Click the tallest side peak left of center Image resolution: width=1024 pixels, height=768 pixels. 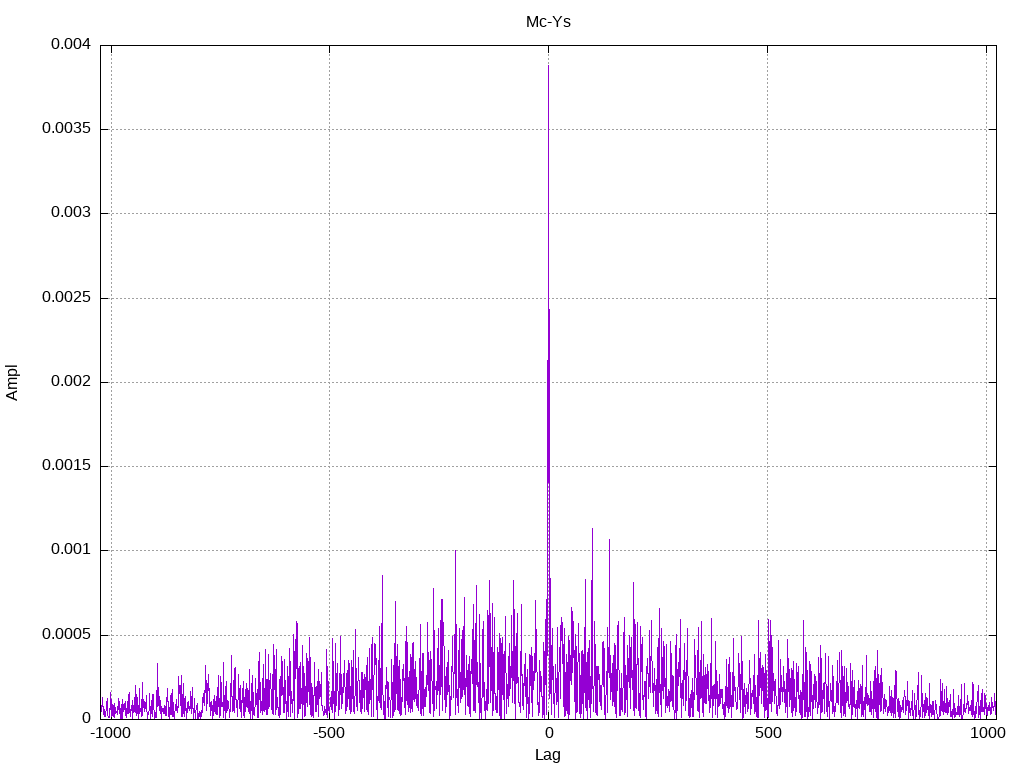pos(456,551)
